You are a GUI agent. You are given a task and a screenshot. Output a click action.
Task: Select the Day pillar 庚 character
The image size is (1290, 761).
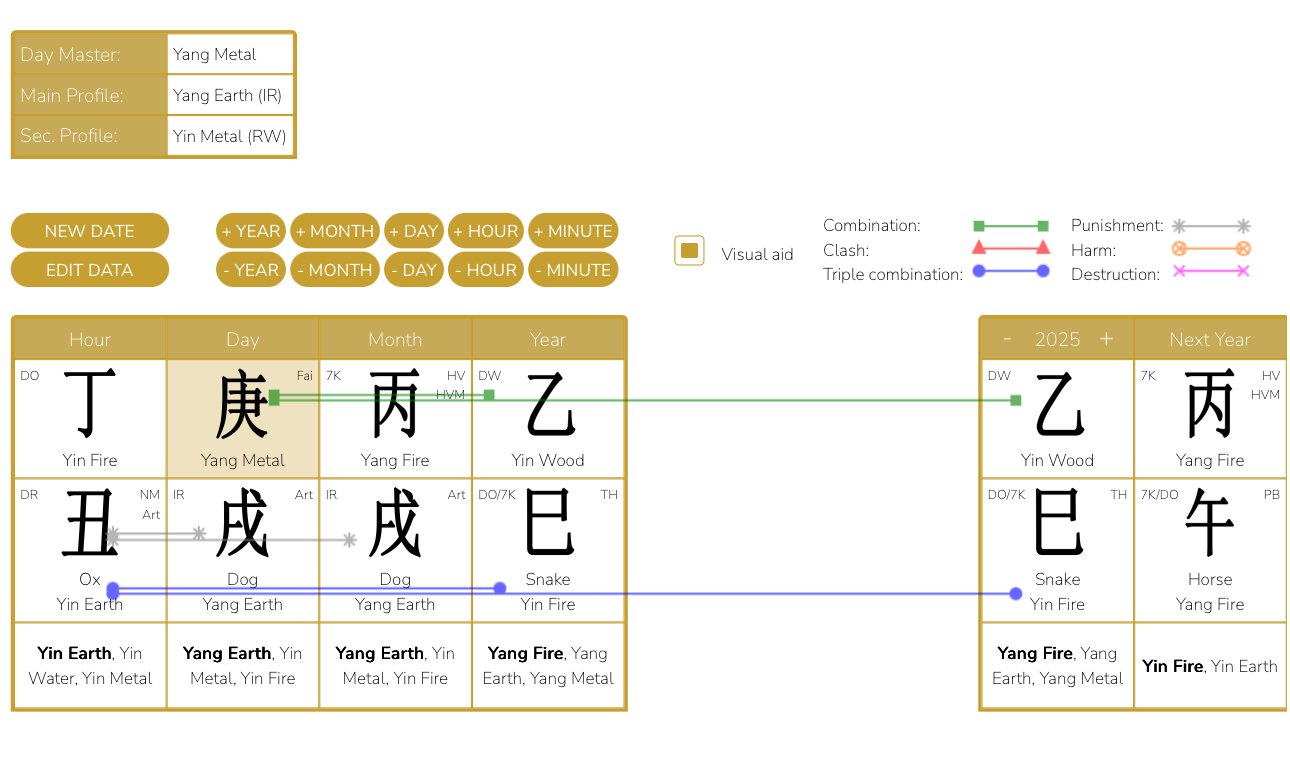click(243, 404)
